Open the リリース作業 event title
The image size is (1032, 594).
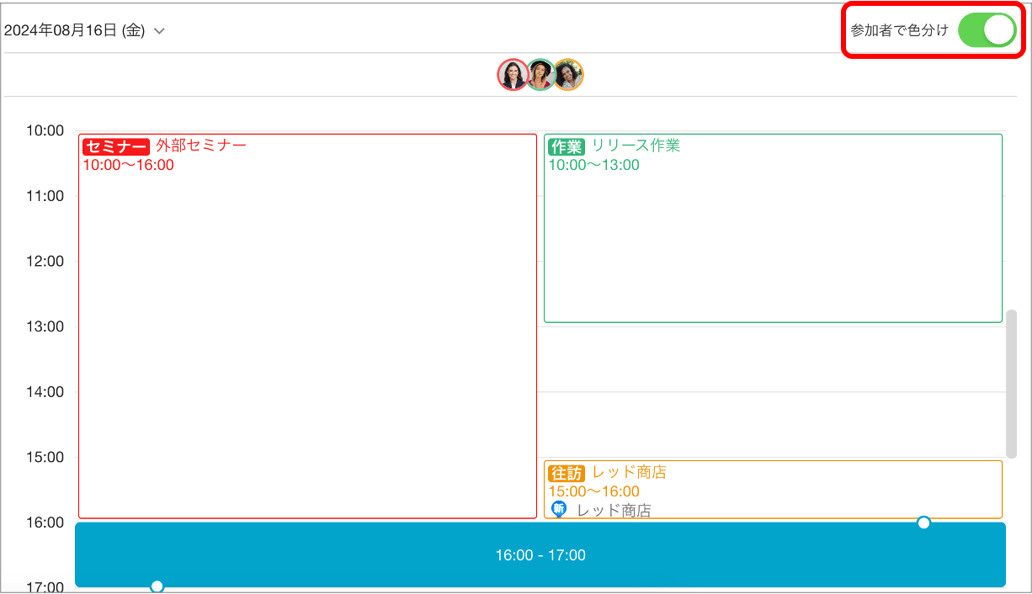635,145
